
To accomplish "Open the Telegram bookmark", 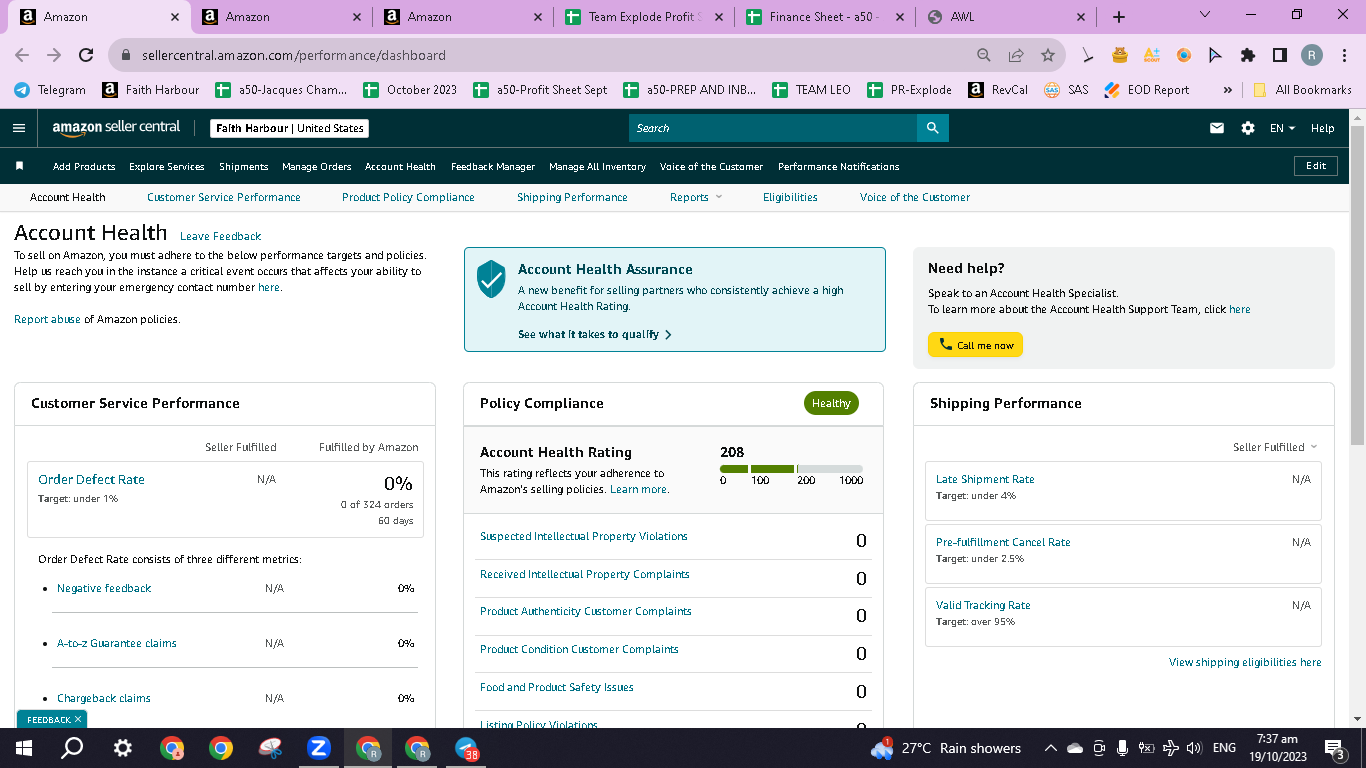I will (50, 89).
